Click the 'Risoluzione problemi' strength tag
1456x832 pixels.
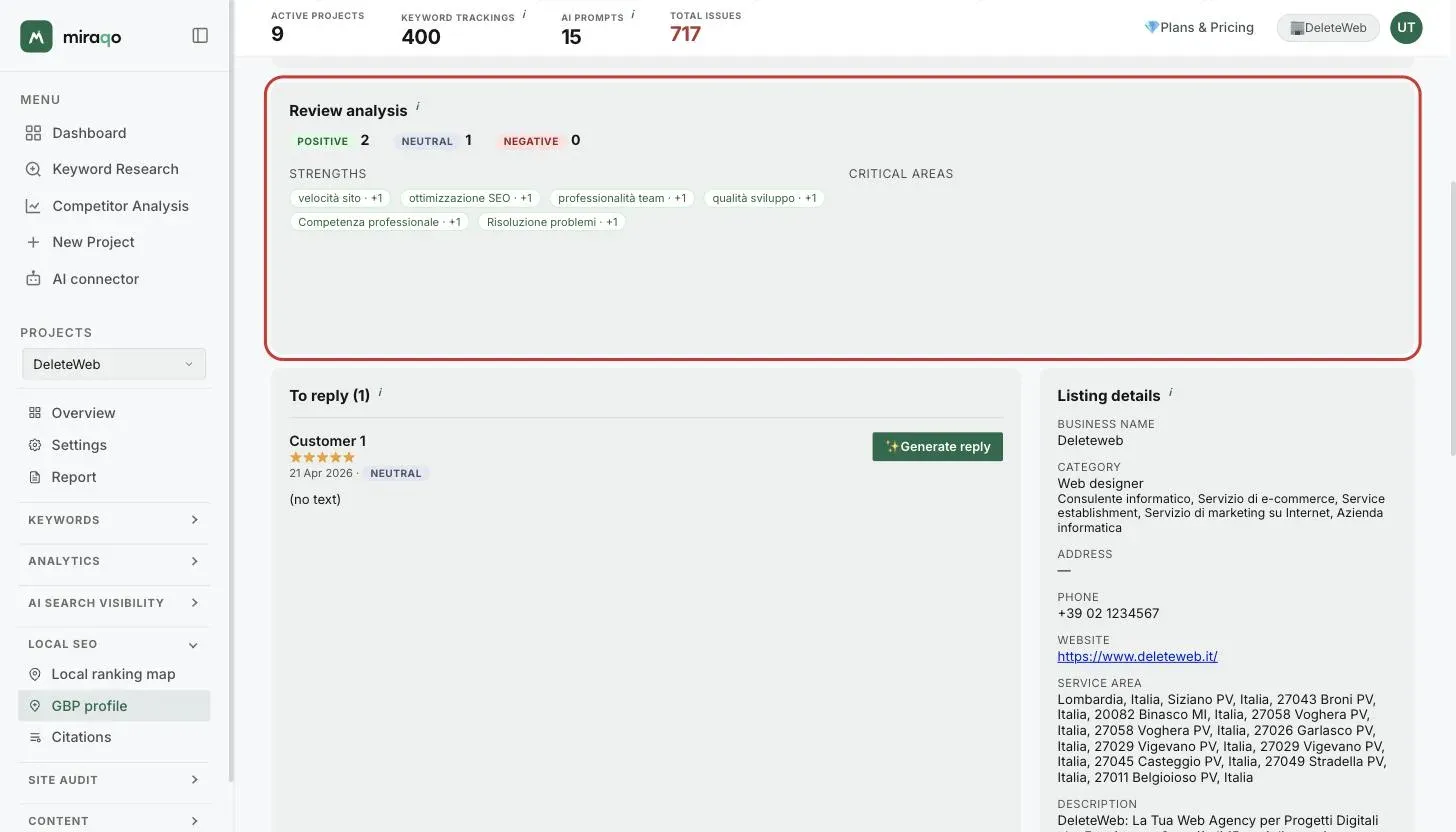pos(552,222)
